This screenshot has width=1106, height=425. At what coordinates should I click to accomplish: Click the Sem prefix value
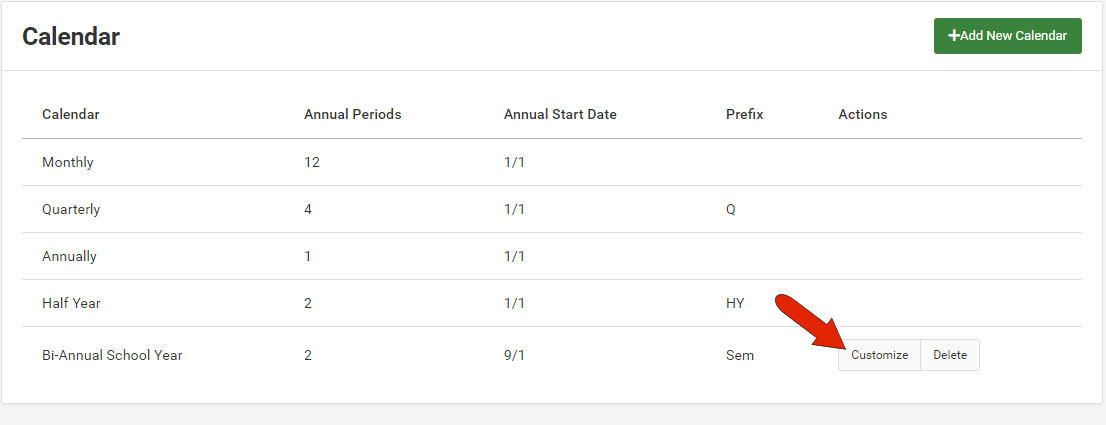tap(739, 355)
